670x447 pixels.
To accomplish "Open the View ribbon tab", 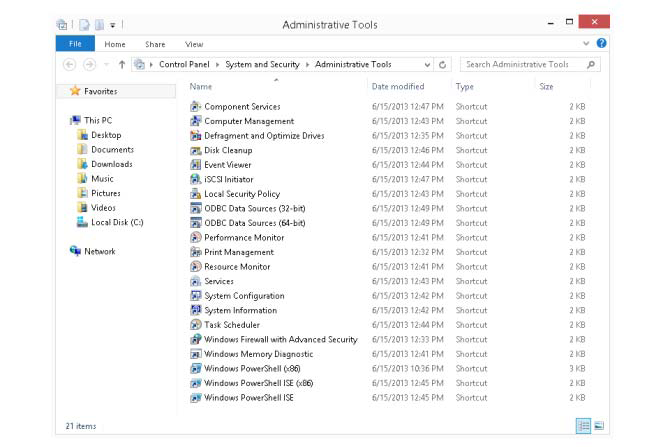I will (194, 44).
